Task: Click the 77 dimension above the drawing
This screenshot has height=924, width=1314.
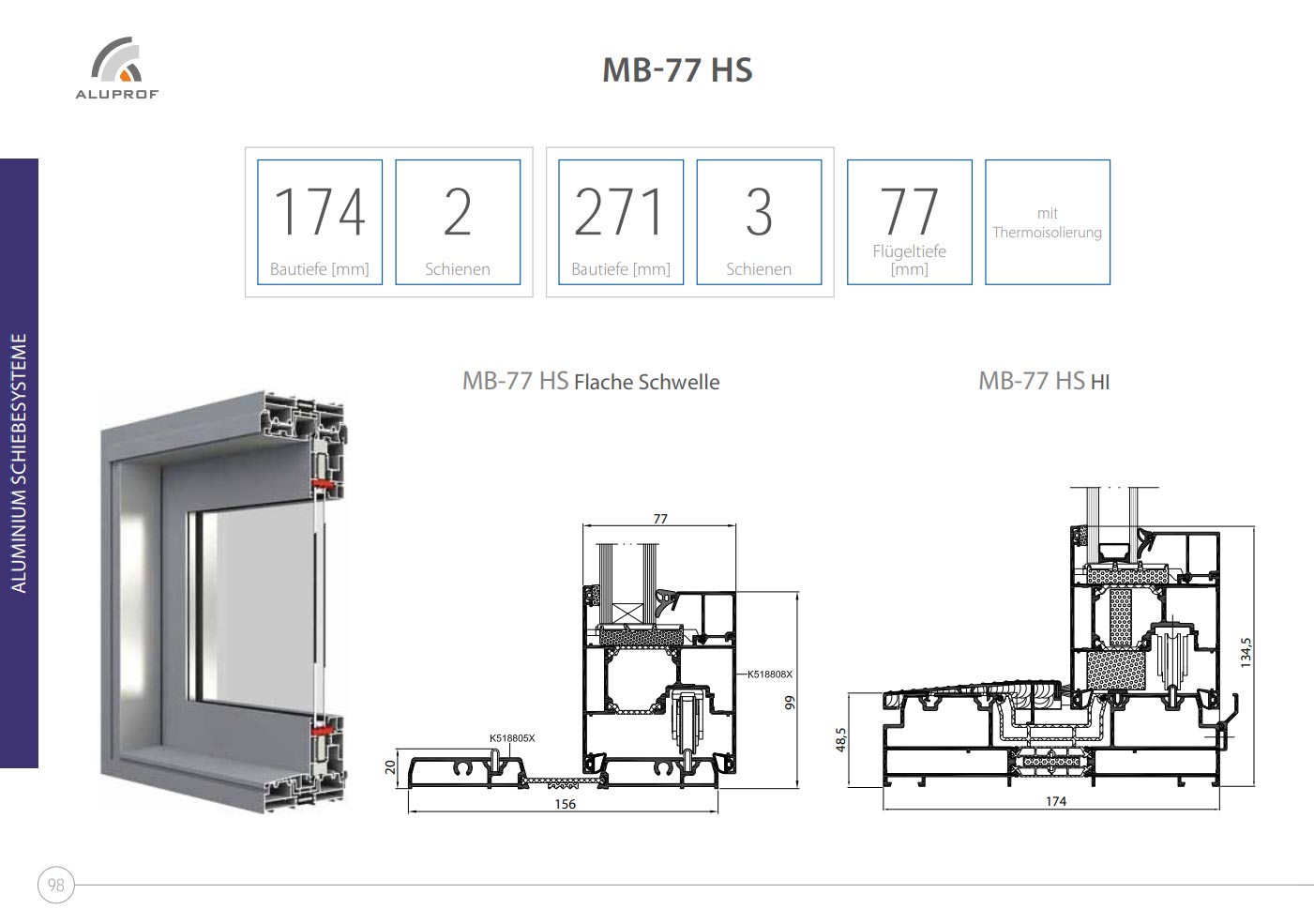Action: (x=660, y=519)
